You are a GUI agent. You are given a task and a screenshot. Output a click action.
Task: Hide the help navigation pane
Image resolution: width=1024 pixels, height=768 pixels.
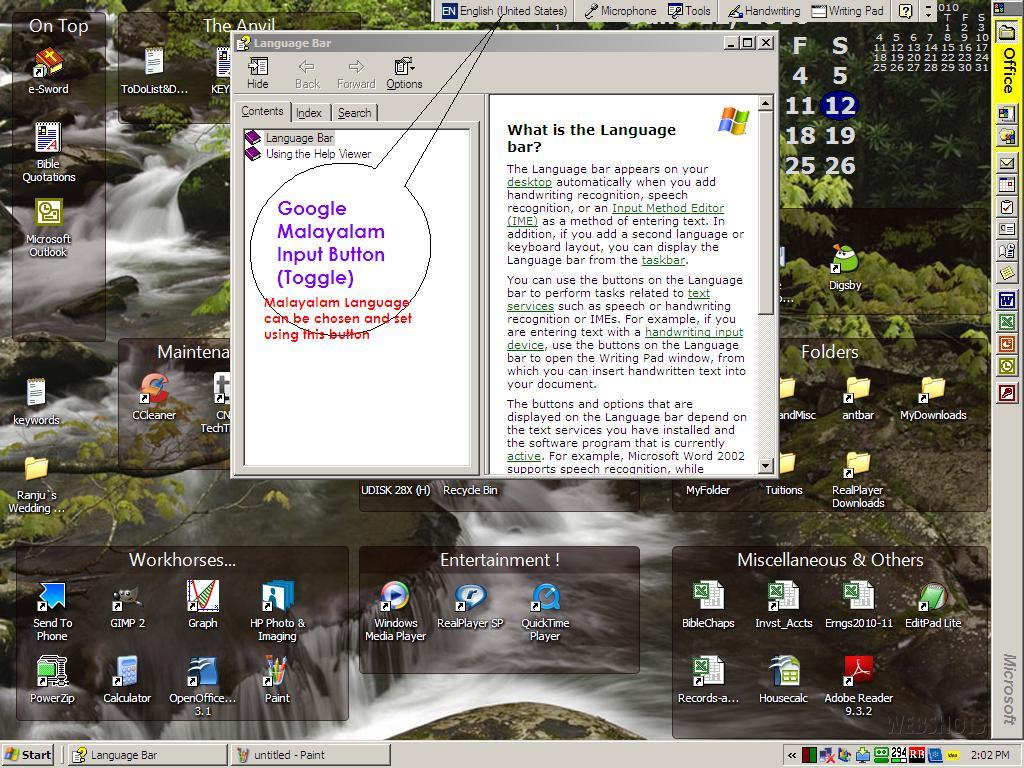click(257, 73)
